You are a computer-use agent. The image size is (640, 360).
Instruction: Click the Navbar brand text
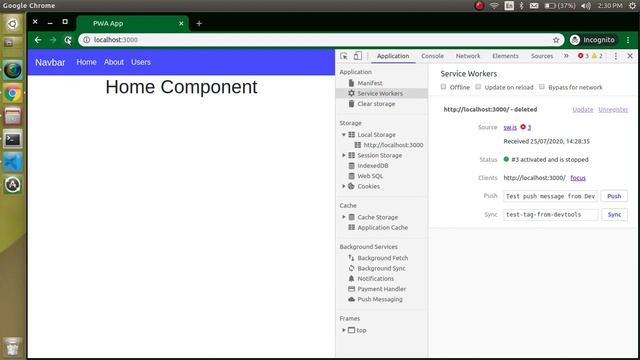coord(50,62)
